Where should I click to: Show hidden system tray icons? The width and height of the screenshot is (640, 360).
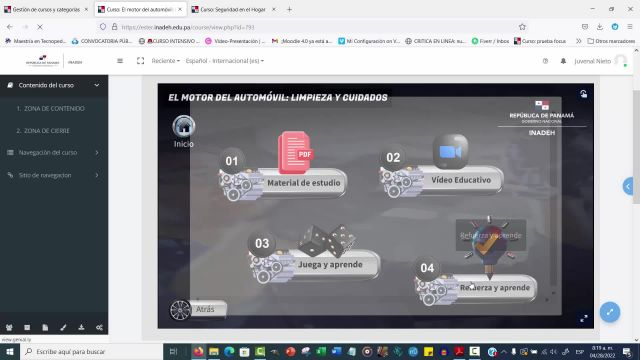[x=503, y=351]
